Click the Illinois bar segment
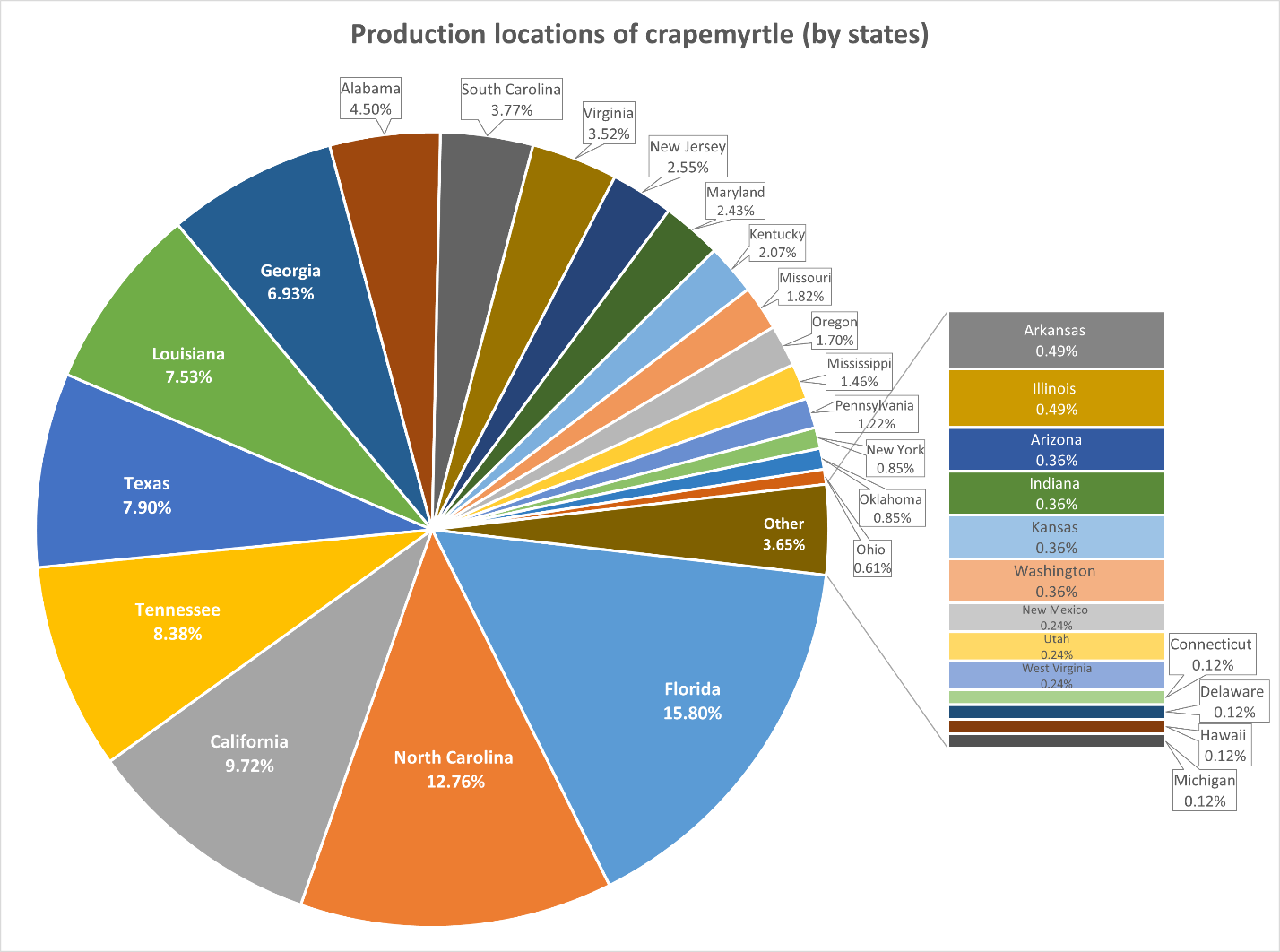The width and height of the screenshot is (1280, 952). click(x=1056, y=399)
